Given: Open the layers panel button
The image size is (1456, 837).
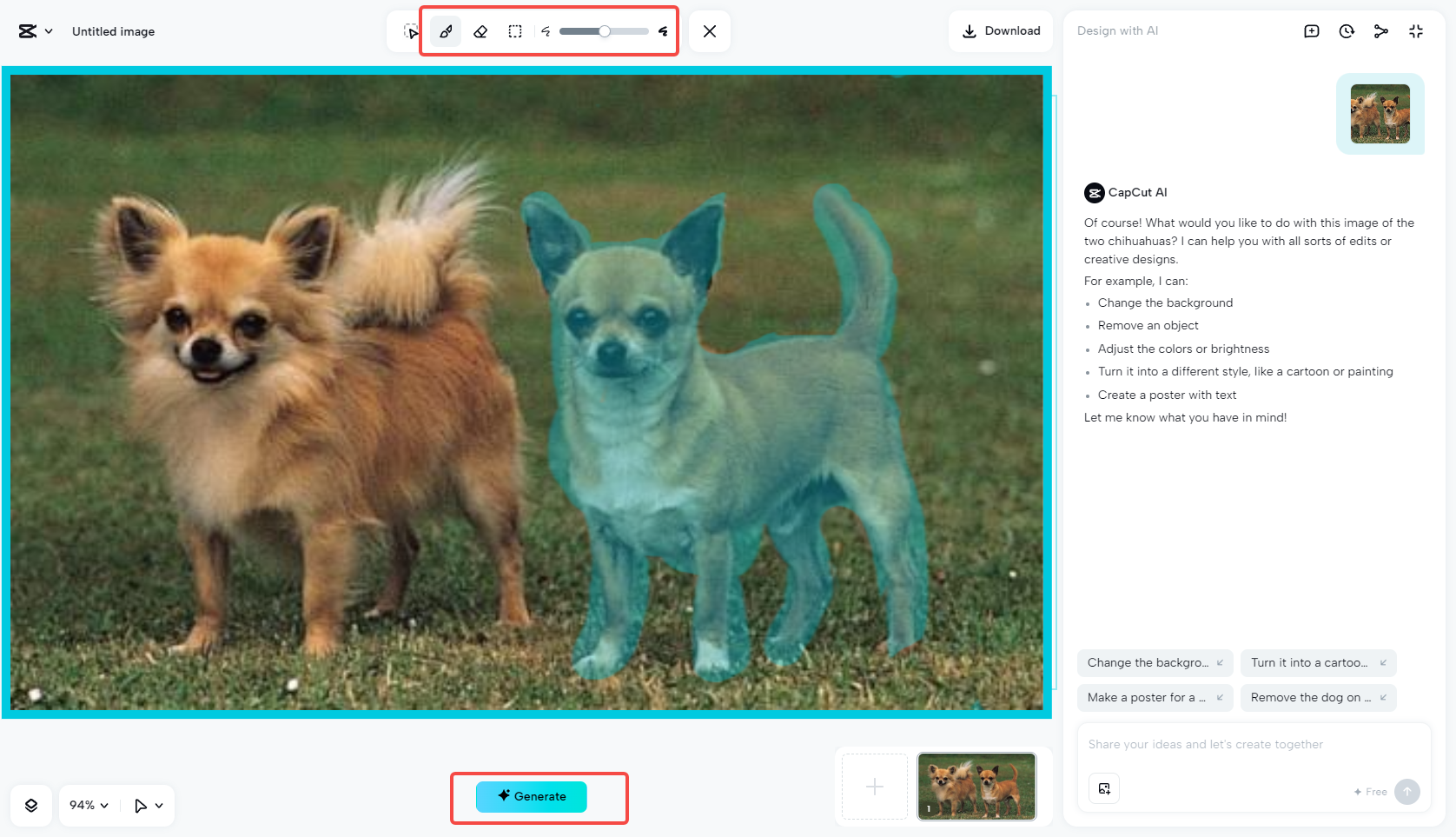Looking at the screenshot, I should [x=31, y=806].
